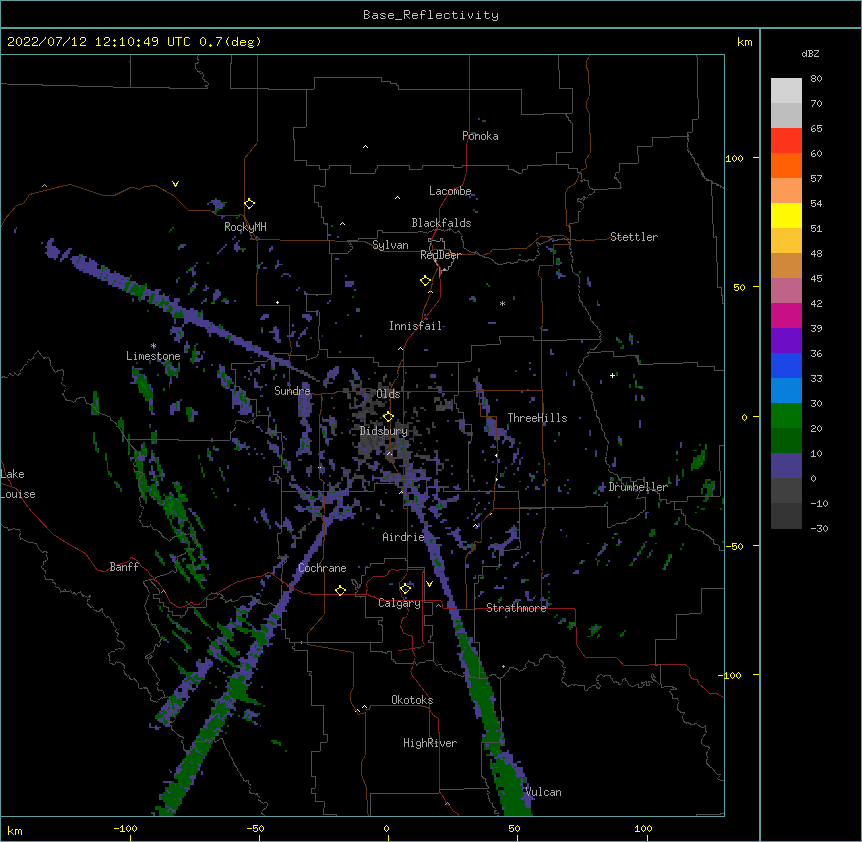Select the pink 45-42 dBZ legend swatch
This screenshot has width=862, height=842.
786,291
